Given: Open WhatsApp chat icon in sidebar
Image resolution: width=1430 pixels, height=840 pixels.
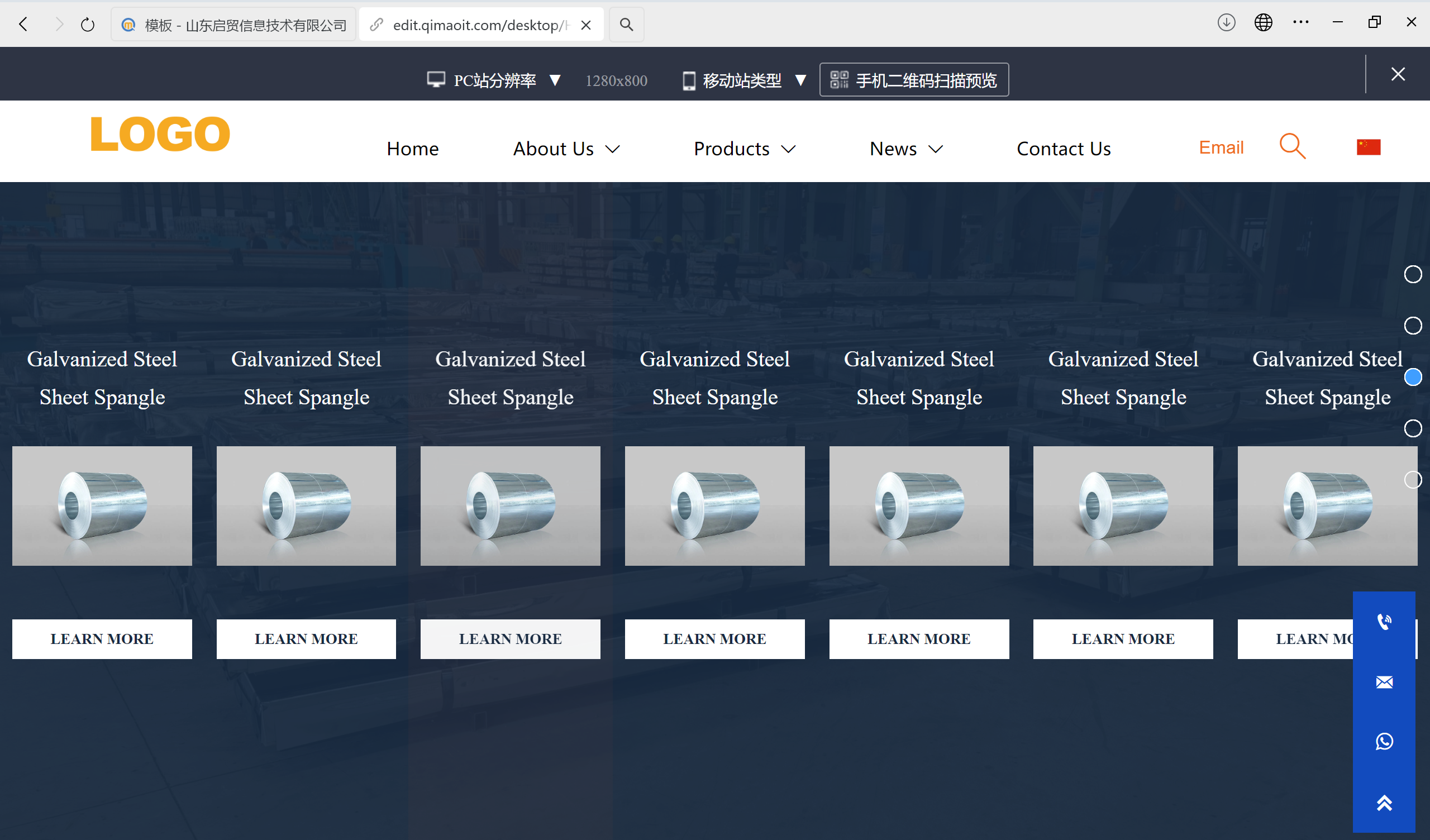Looking at the screenshot, I should click(1384, 741).
